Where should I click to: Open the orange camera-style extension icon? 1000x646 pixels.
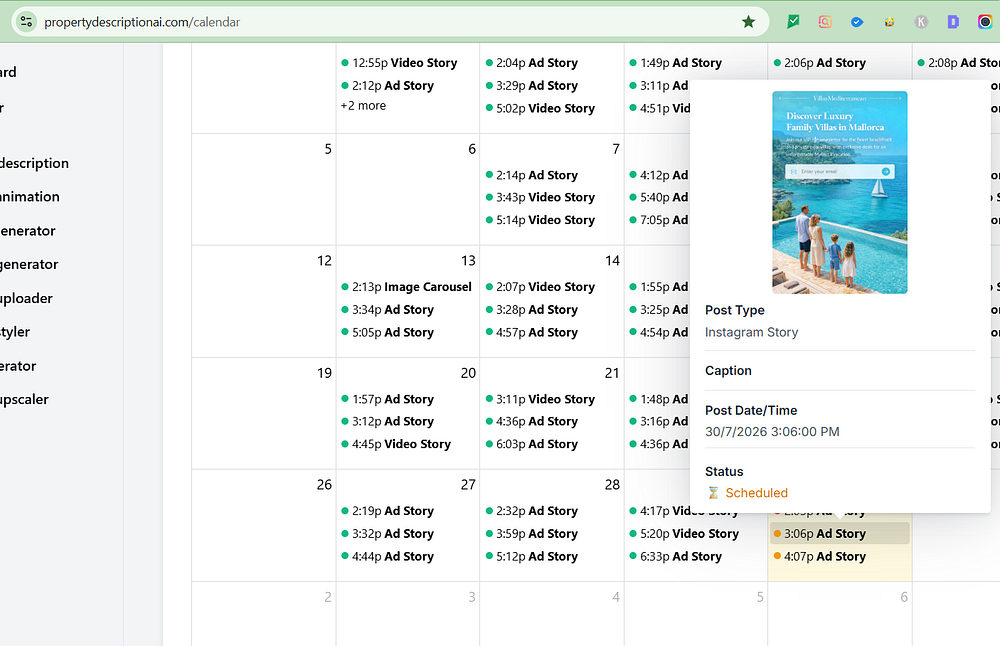825,22
